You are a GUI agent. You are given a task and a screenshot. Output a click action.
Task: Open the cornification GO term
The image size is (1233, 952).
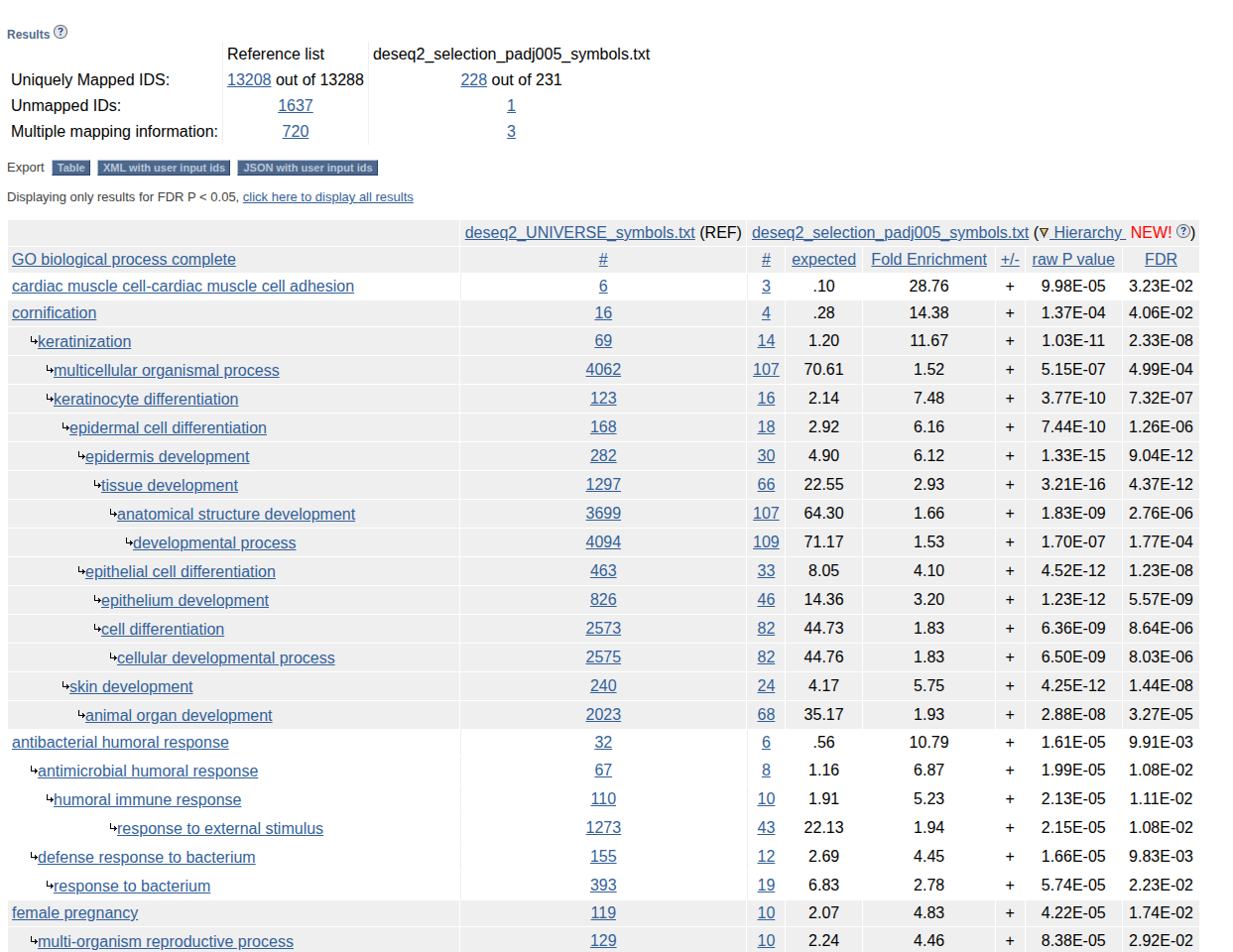click(54, 312)
